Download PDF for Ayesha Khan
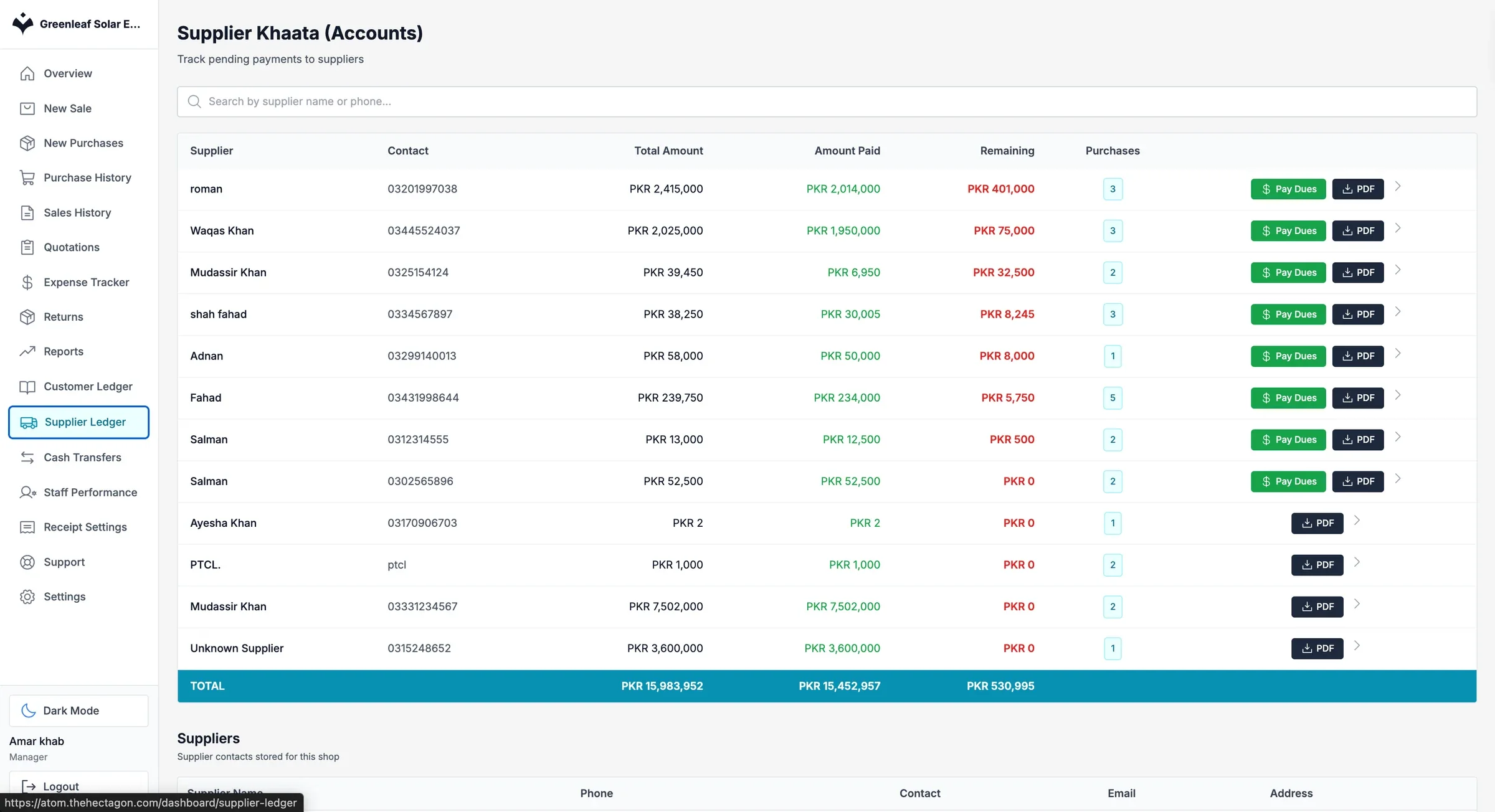Viewport: 1495px width, 812px height. pos(1317,523)
